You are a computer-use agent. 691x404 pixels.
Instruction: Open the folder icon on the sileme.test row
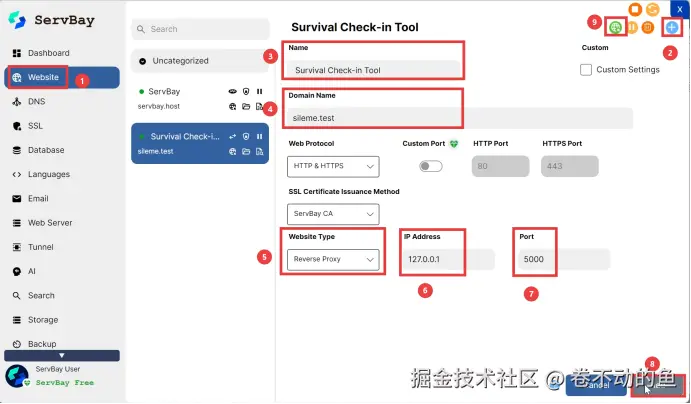pos(246,152)
